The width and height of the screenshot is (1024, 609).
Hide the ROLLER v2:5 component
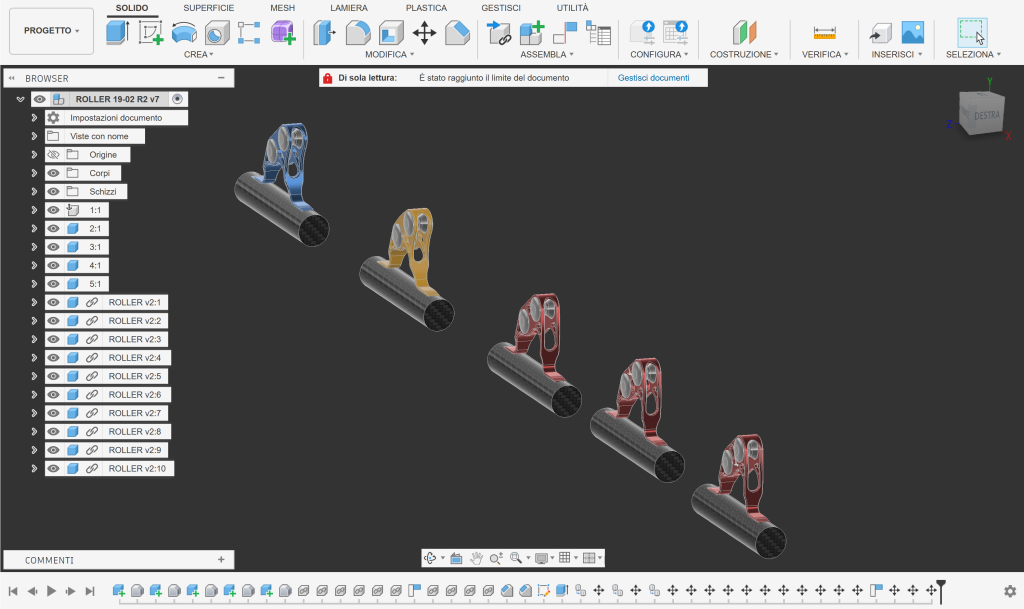54,376
